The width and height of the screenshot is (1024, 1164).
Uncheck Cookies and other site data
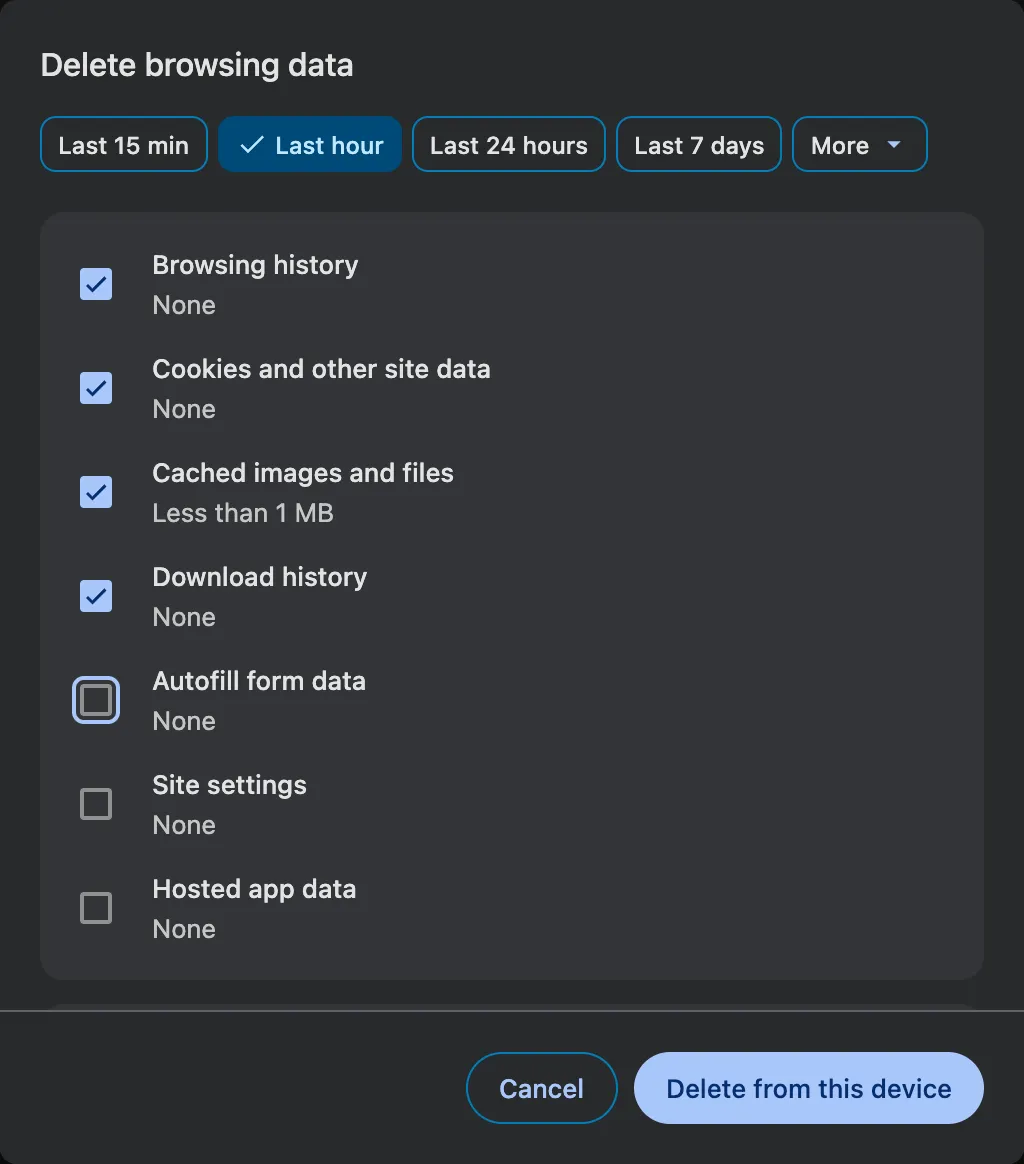tap(96, 388)
